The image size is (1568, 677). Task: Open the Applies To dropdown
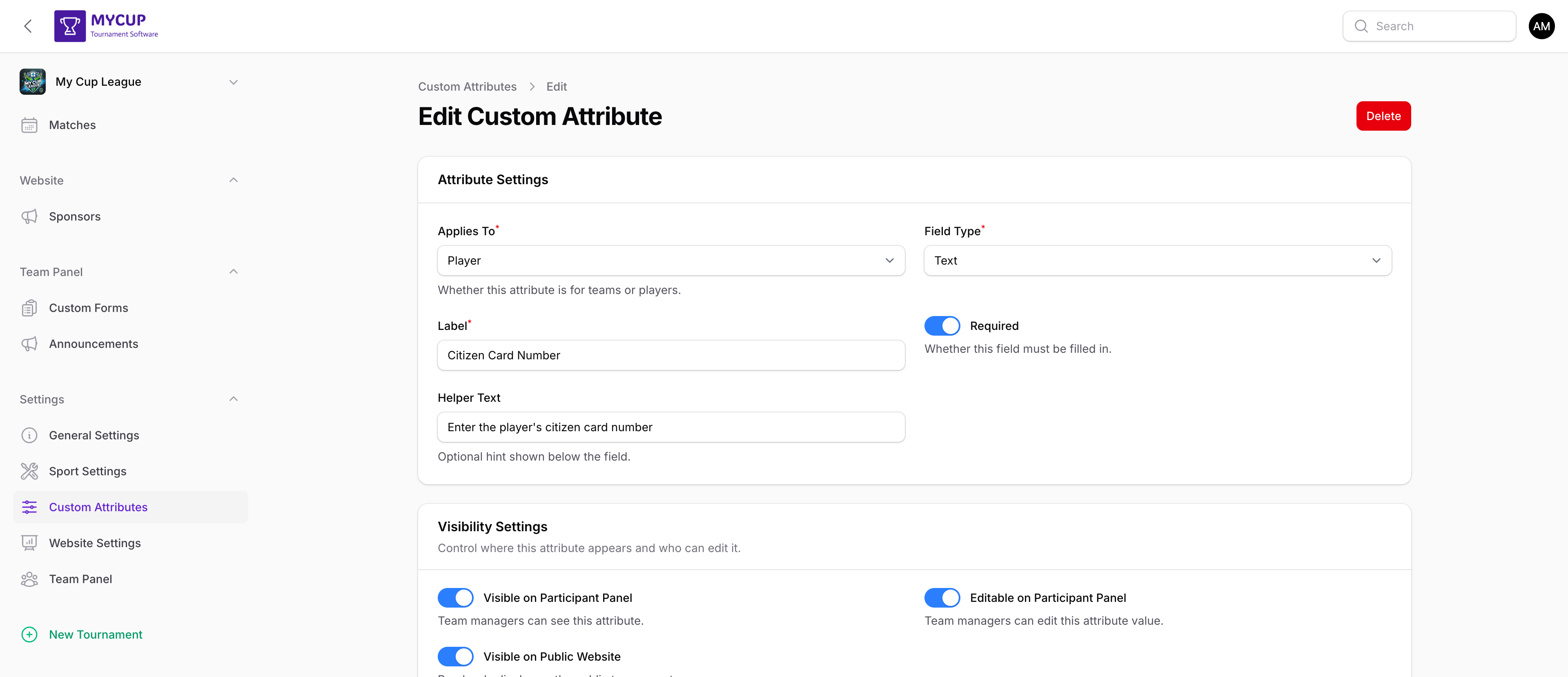click(x=671, y=260)
